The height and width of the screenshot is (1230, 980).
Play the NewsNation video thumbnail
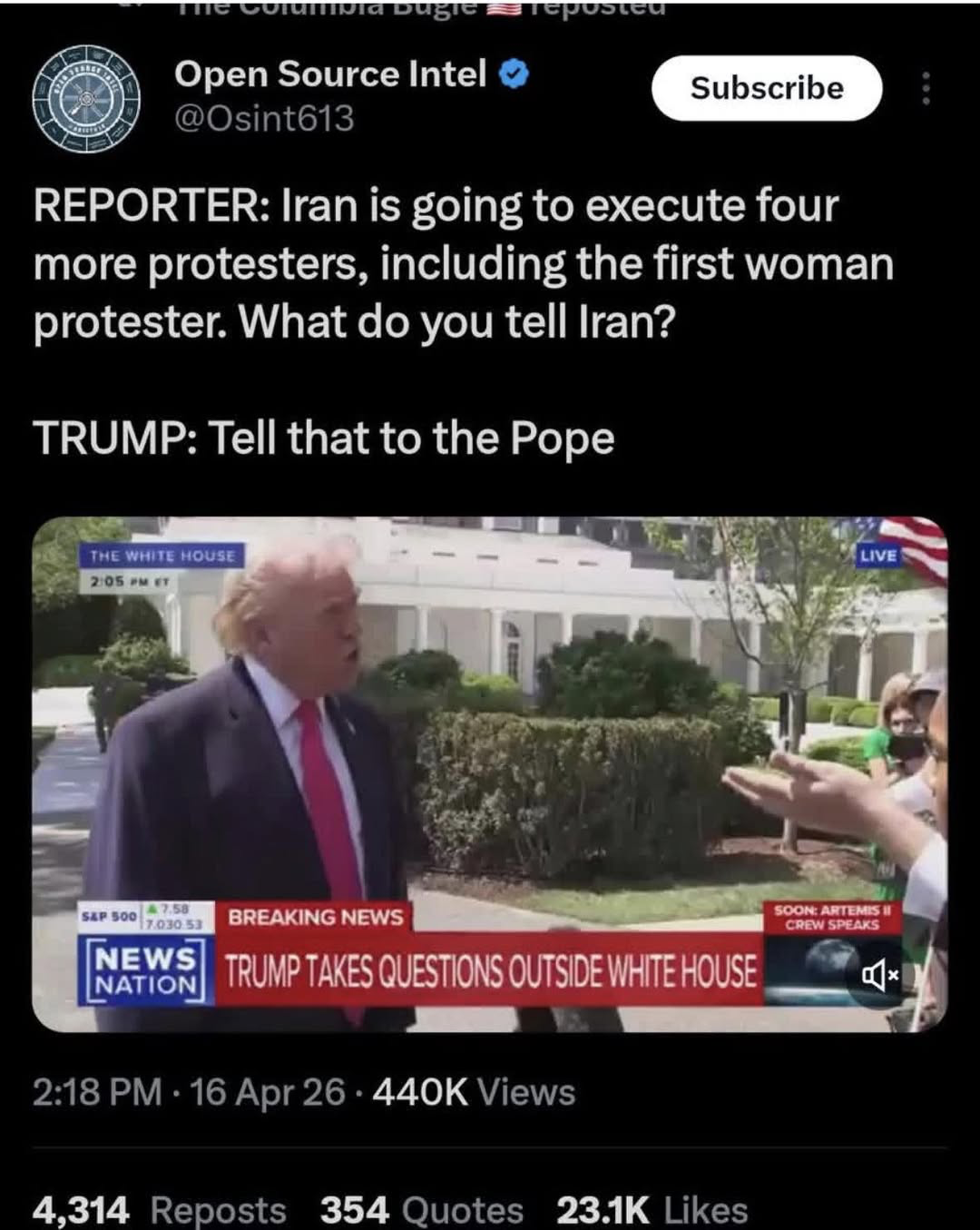[490, 774]
